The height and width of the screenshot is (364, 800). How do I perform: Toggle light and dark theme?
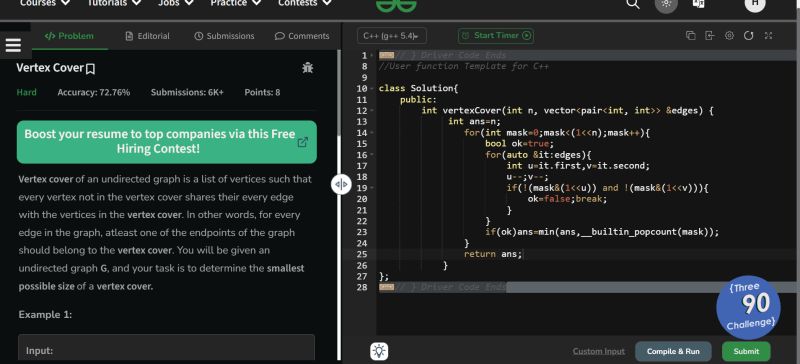(666, 4)
